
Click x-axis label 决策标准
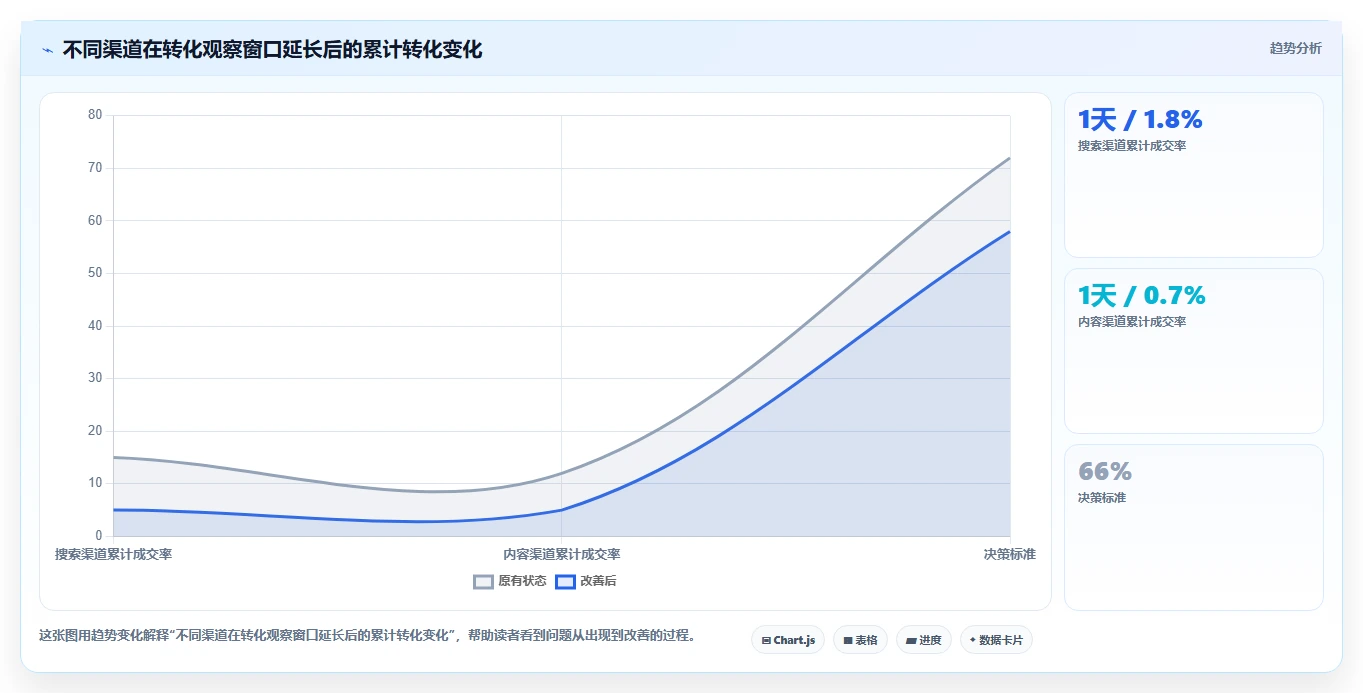pos(1010,554)
